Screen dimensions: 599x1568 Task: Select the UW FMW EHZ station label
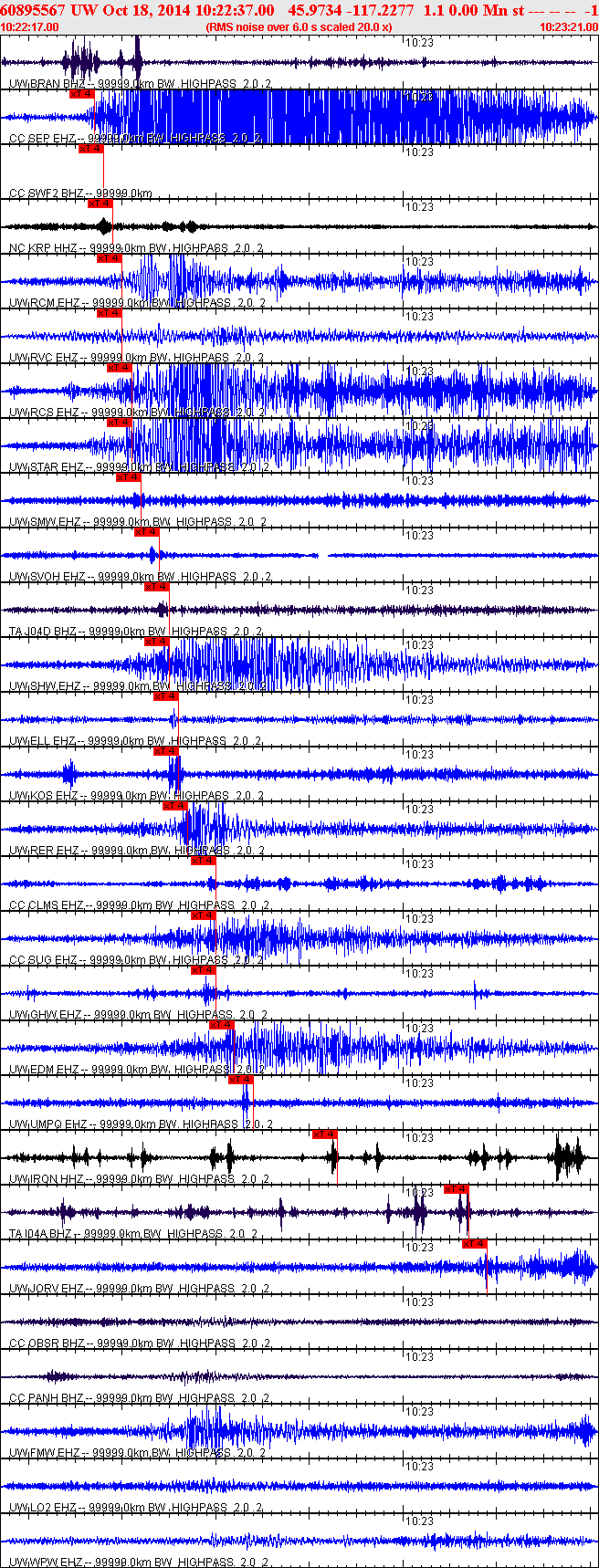[137, 1453]
